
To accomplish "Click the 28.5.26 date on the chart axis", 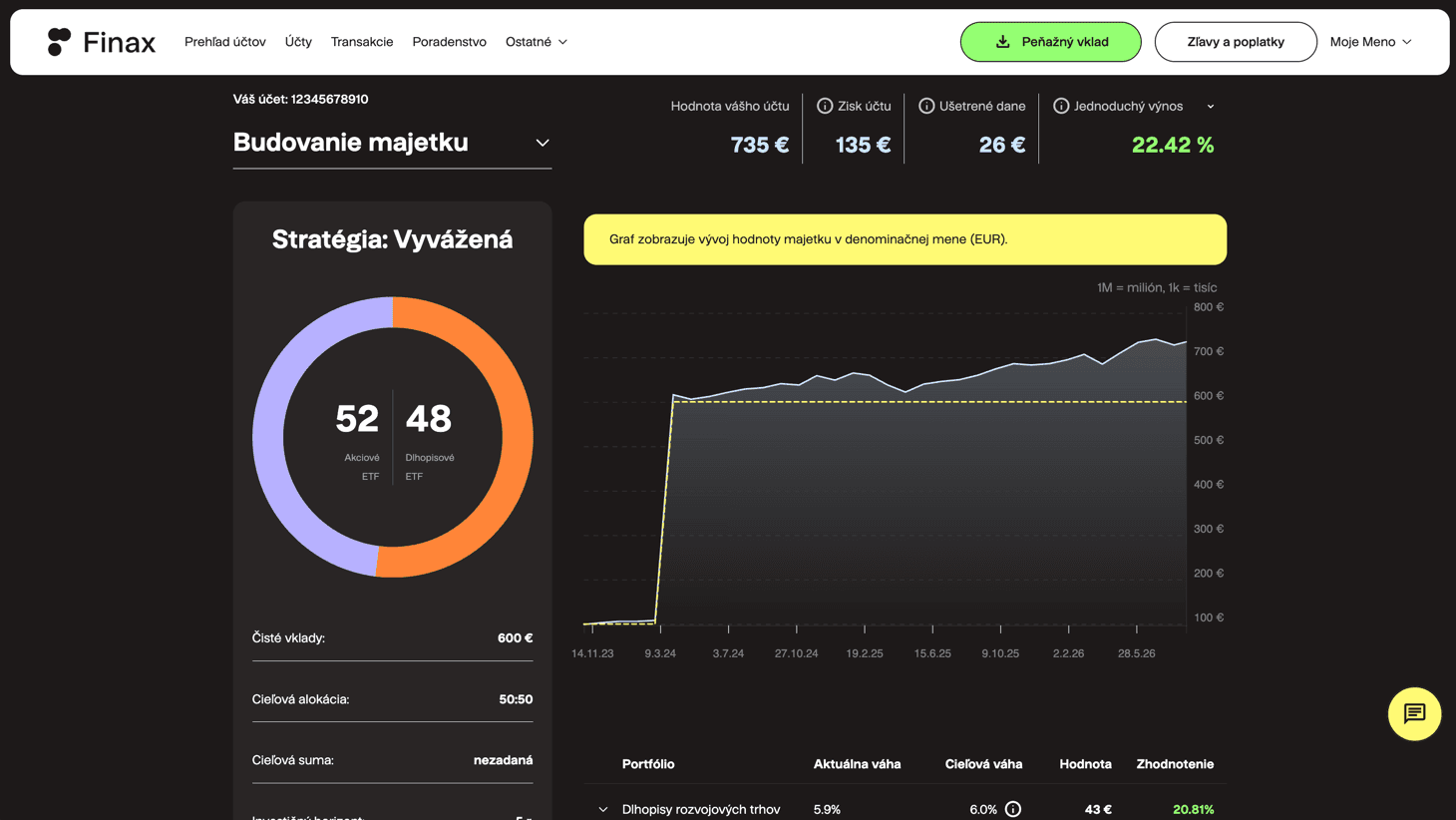I will coord(1136,653).
